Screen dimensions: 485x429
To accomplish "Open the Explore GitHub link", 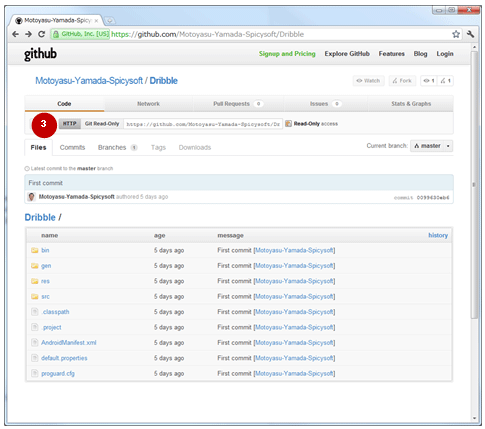I will pyautogui.click(x=347, y=54).
